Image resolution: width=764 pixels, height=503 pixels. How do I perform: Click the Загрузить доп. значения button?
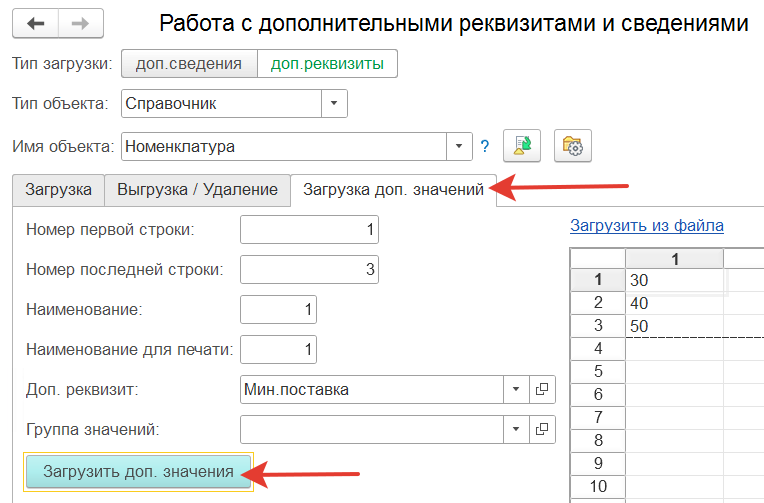(138, 471)
